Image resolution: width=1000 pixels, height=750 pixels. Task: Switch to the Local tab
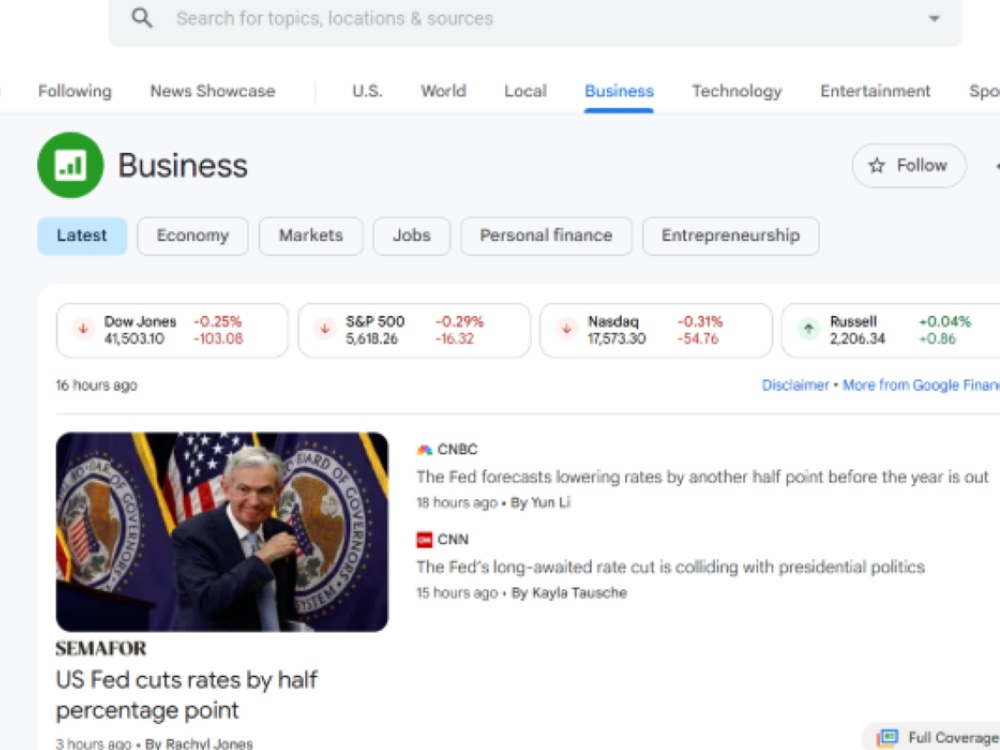(x=526, y=91)
